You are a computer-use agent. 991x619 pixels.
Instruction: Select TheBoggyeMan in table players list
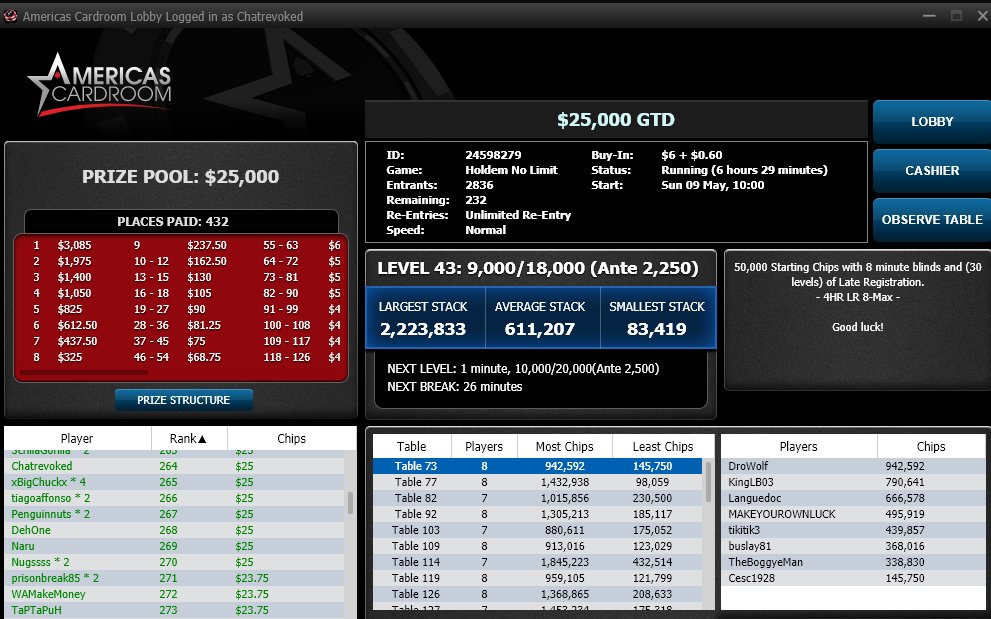point(853,562)
